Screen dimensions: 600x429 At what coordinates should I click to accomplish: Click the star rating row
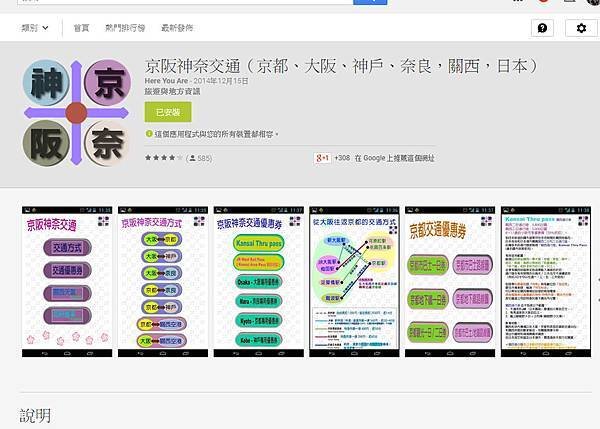pos(164,158)
